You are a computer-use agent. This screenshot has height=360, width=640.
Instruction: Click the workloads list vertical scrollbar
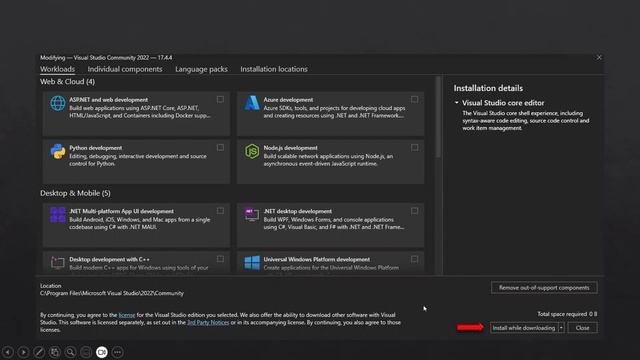(x=438, y=118)
